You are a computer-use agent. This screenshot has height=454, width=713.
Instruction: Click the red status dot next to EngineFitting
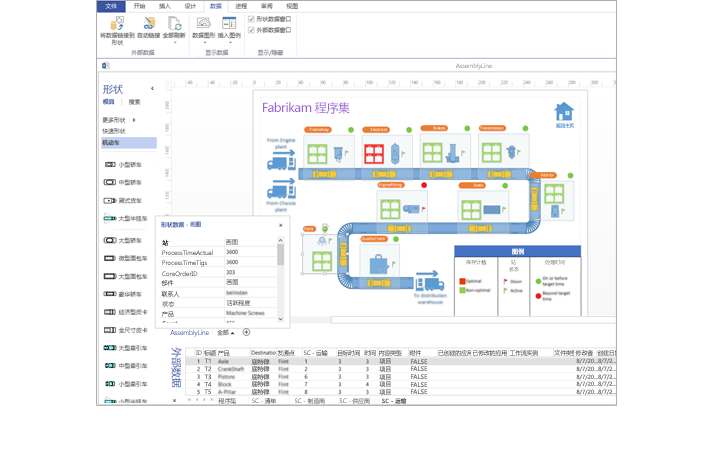424,185
